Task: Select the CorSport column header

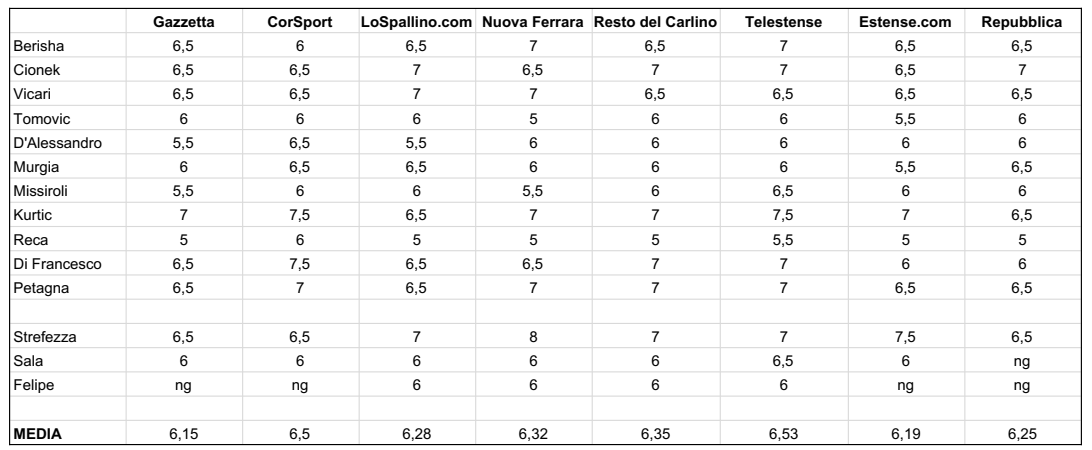Action: click(299, 22)
